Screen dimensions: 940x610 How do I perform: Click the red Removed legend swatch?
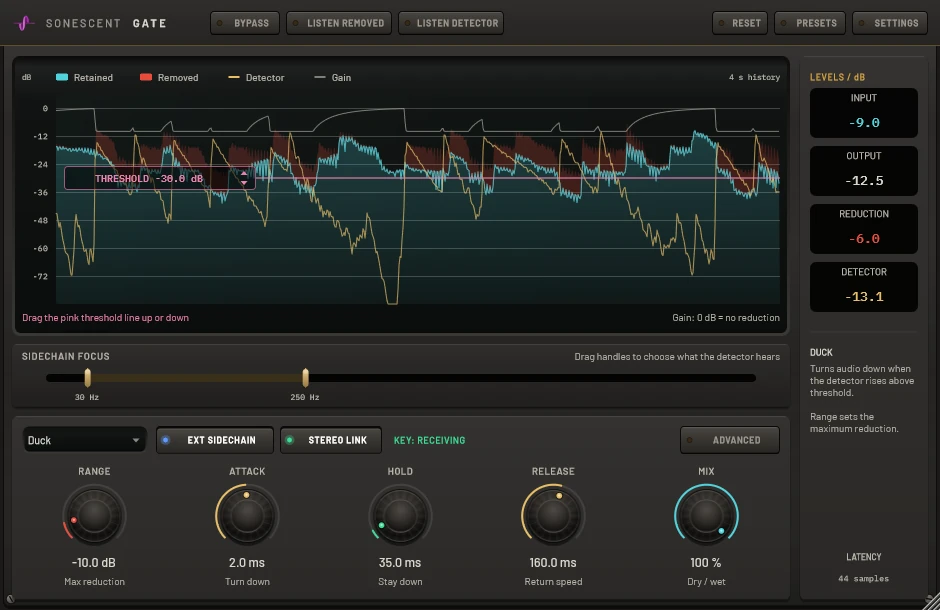click(x=146, y=77)
